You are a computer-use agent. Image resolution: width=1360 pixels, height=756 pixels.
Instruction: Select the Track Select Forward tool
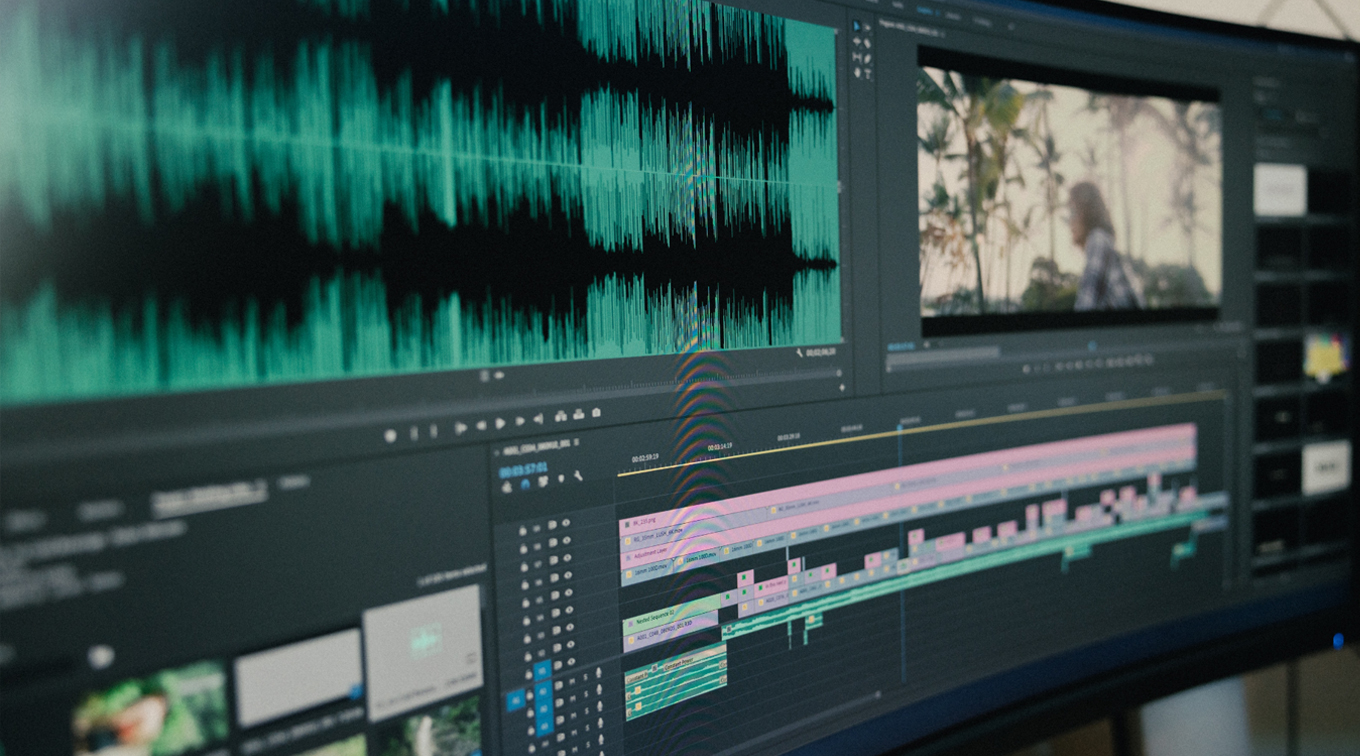[867, 28]
